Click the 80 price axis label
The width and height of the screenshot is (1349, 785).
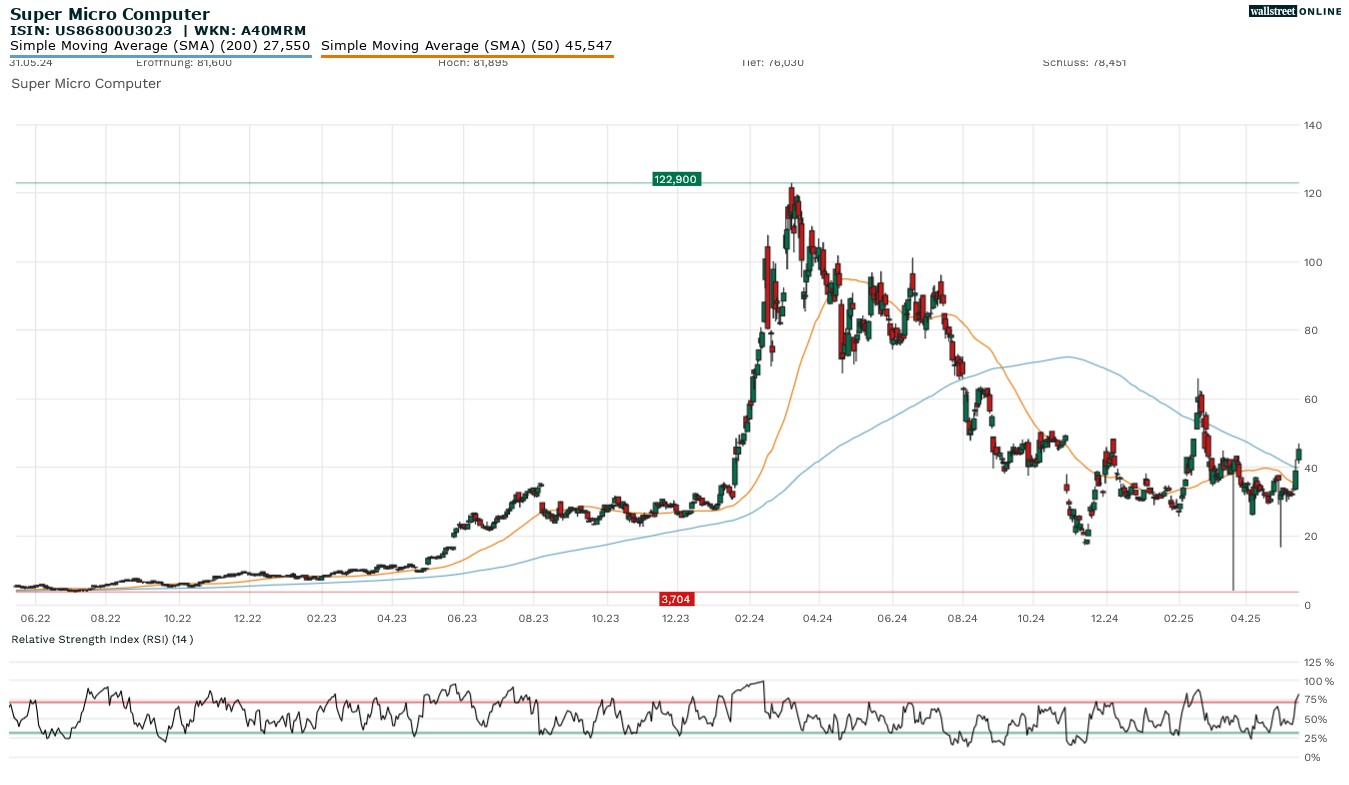tap(1310, 331)
